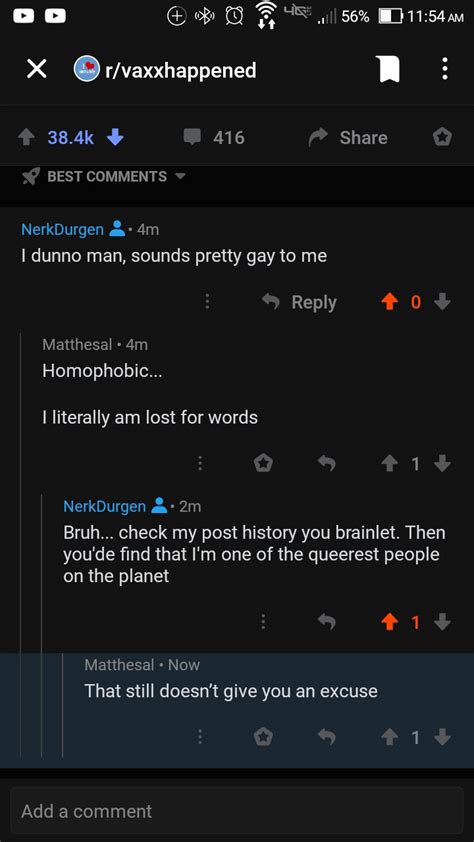Upvote the 'That still doesn't give' comment
This screenshot has width=474, height=842.
click(x=389, y=738)
